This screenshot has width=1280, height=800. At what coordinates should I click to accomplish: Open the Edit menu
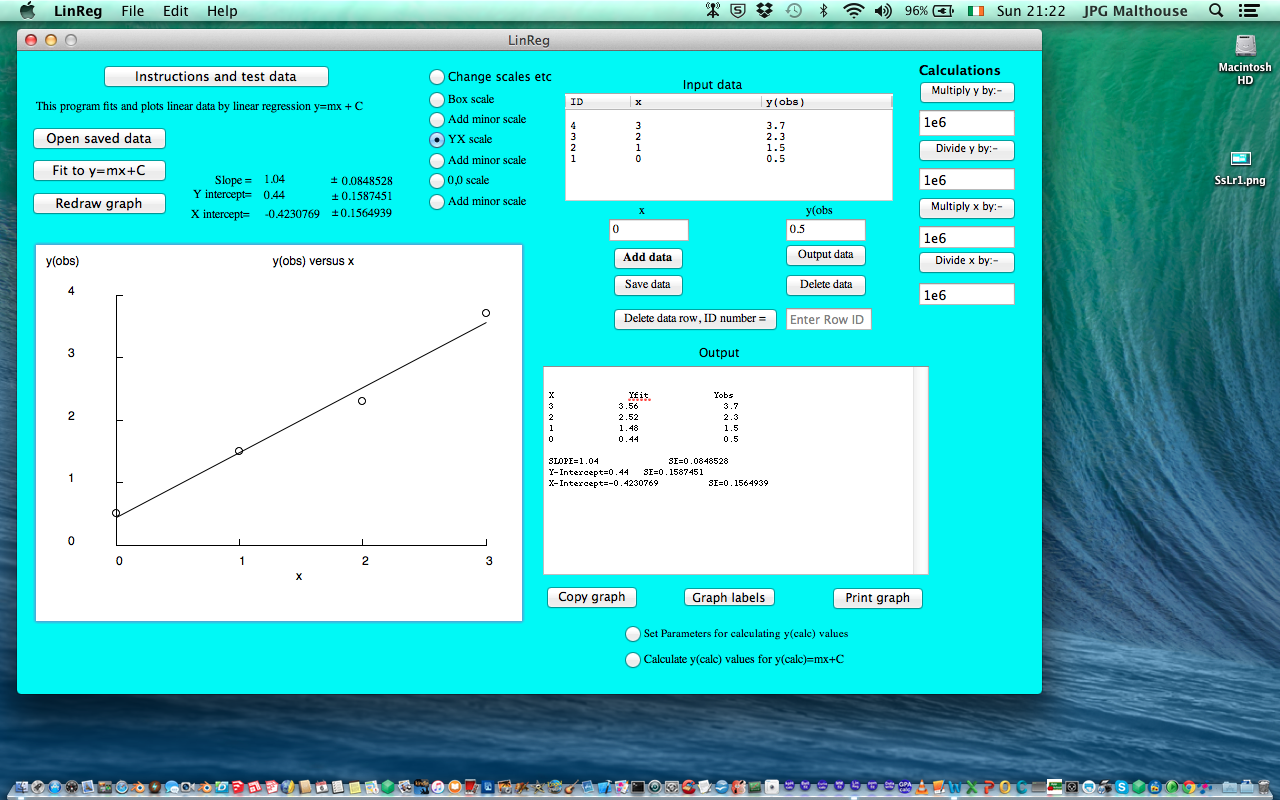[176, 11]
